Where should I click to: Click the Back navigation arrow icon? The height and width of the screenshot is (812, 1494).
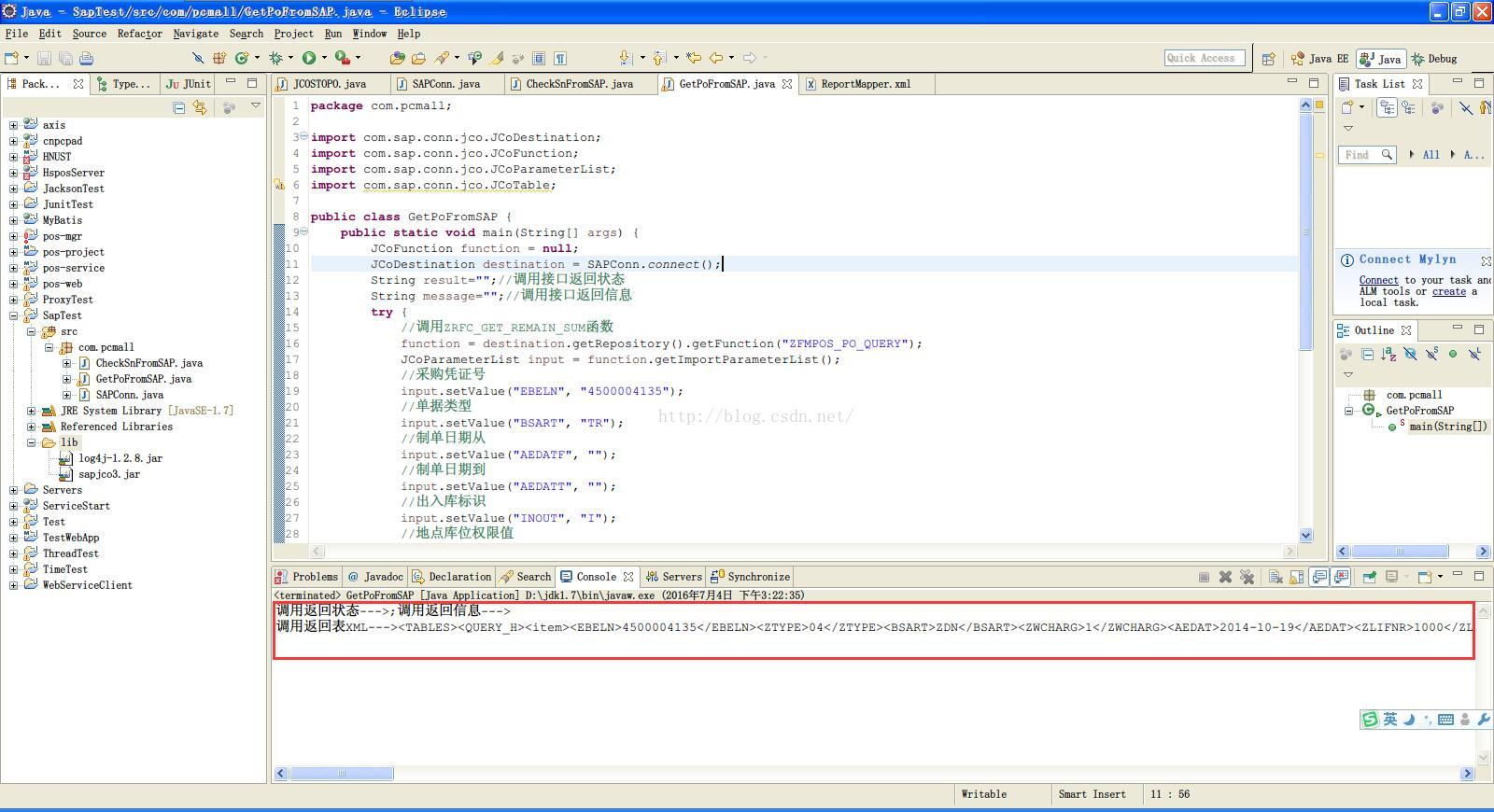tap(716, 58)
